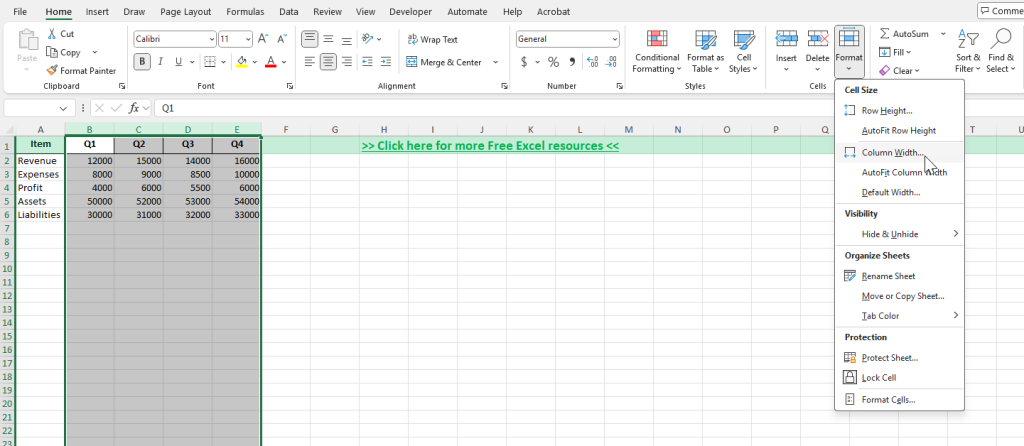Viewport: 1024px width, 446px height.
Task: Click the Insert Function fx icon
Action: [133, 108]
